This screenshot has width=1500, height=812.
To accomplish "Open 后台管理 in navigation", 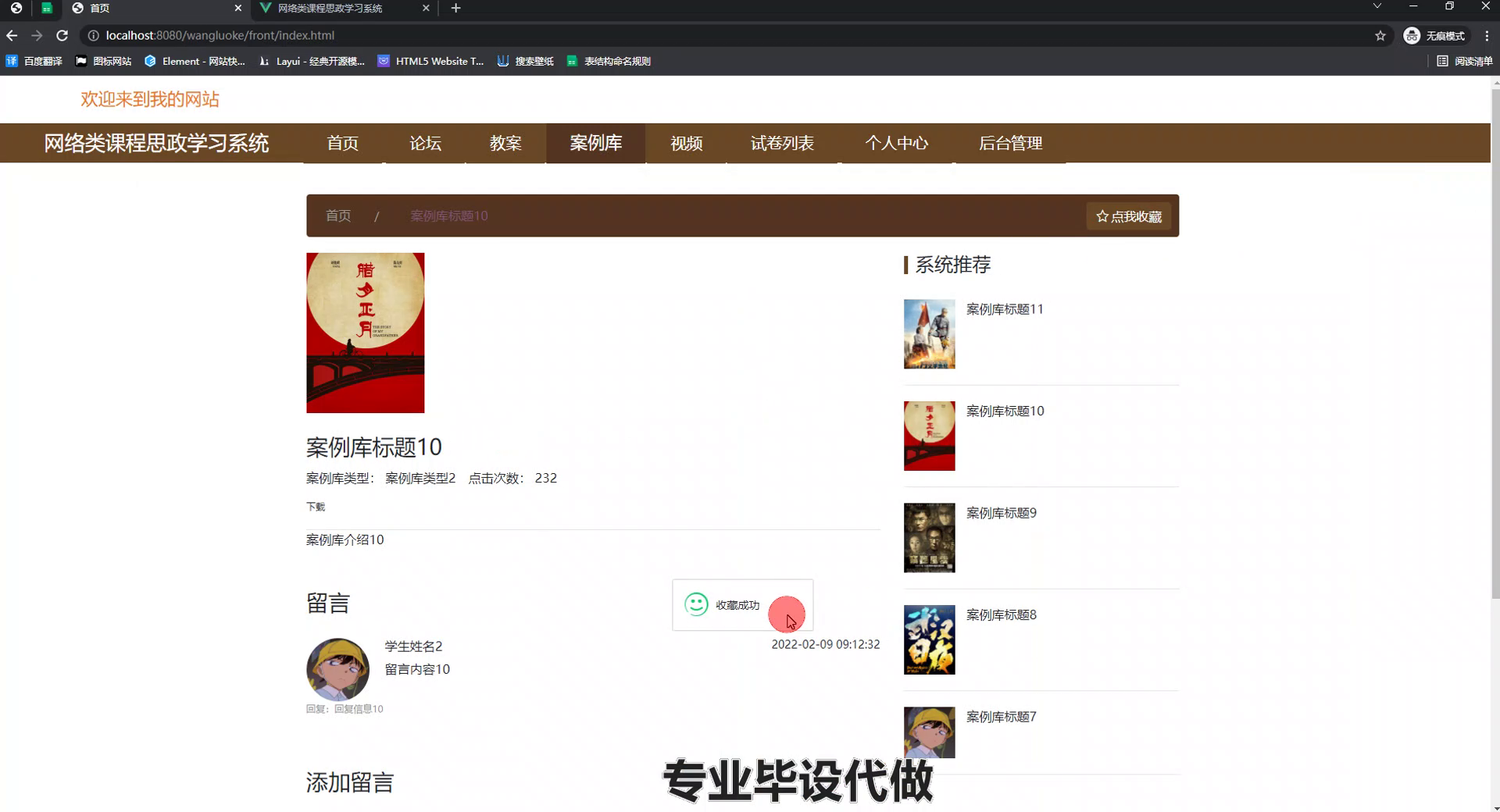I will 1010,143.
